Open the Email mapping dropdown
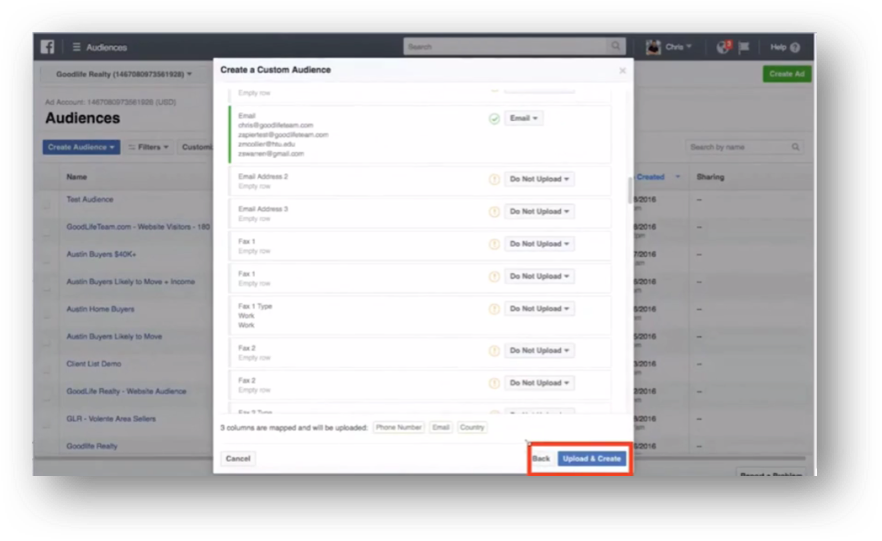Screen dimensions: 882x541 [524, 118]
